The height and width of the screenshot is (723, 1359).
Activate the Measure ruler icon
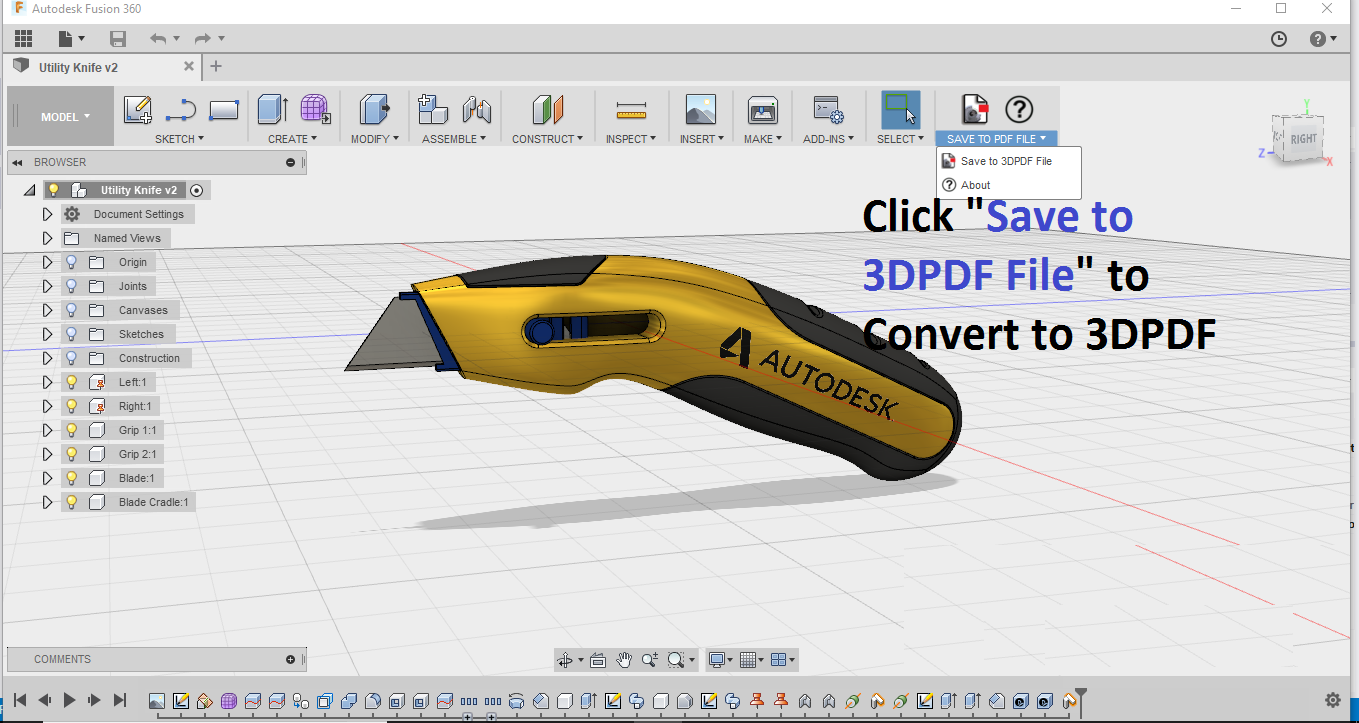click(x=631, y=109)
